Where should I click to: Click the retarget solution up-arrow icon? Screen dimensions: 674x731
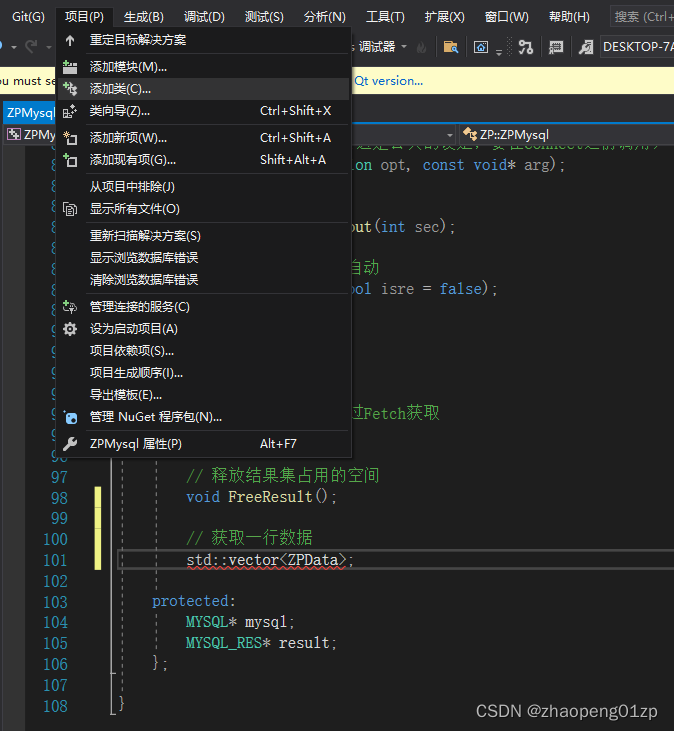tap(70, 41)
